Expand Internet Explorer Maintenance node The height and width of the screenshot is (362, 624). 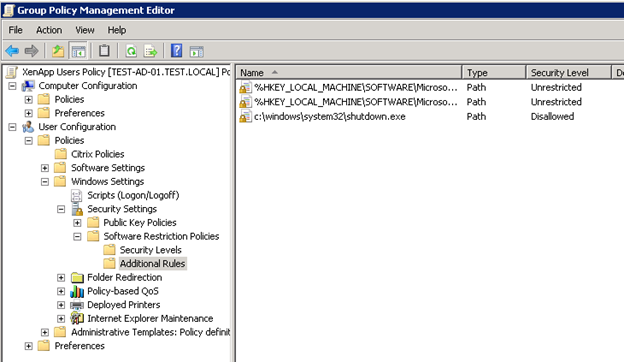[61, 319]
